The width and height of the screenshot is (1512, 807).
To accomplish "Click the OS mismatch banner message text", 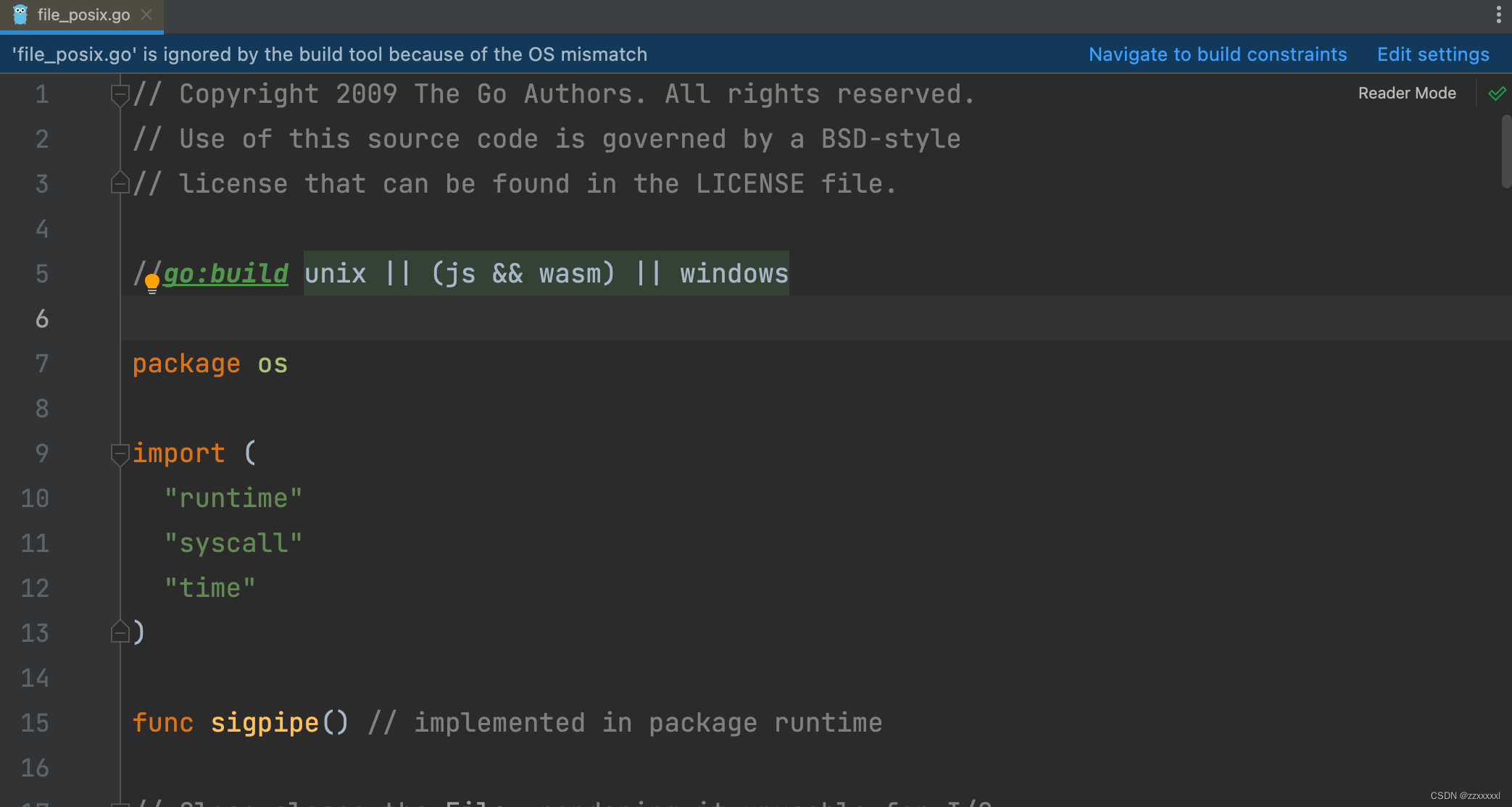I will (x=330, y=54).
